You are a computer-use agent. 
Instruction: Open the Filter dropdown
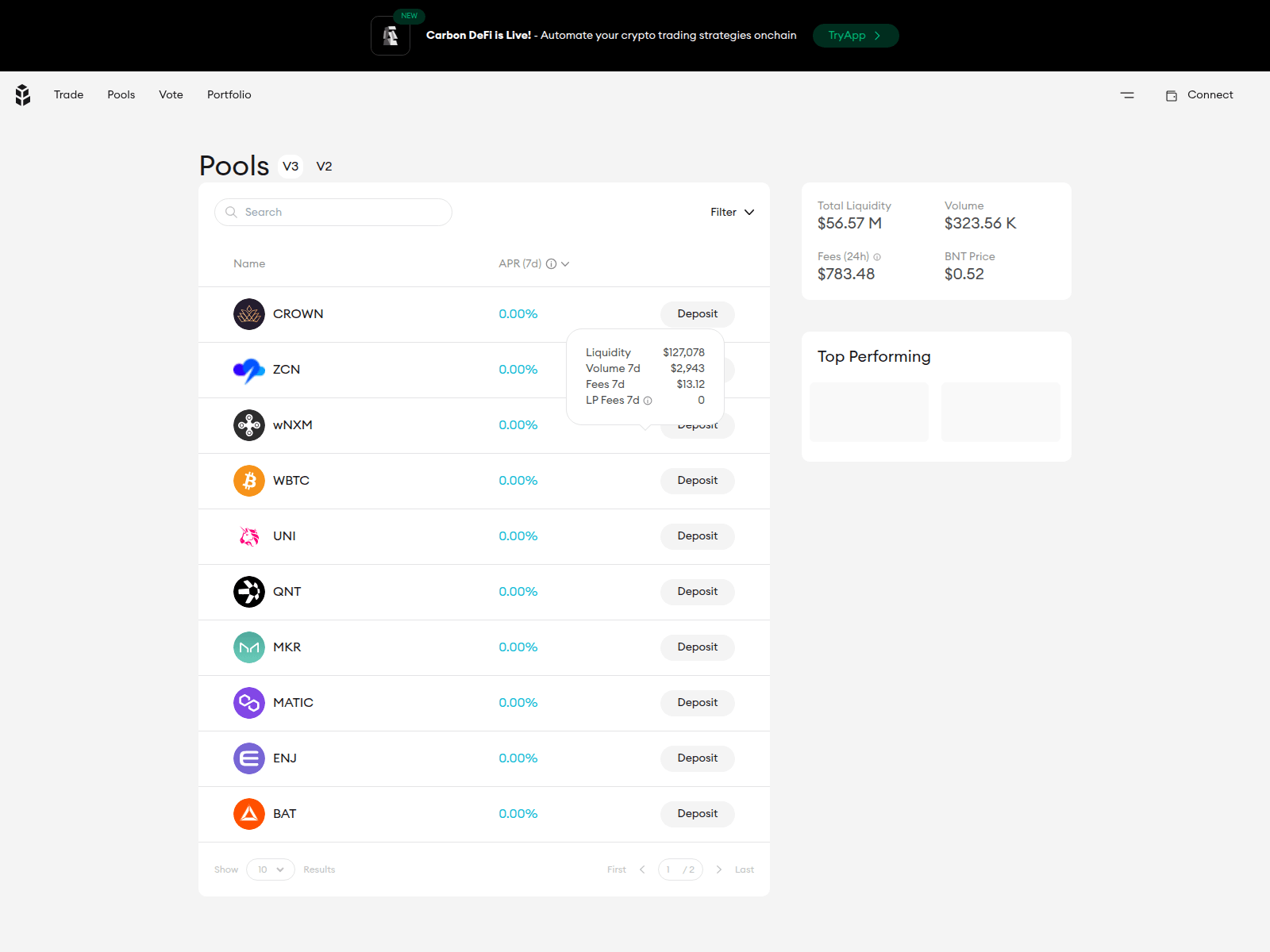732,212
